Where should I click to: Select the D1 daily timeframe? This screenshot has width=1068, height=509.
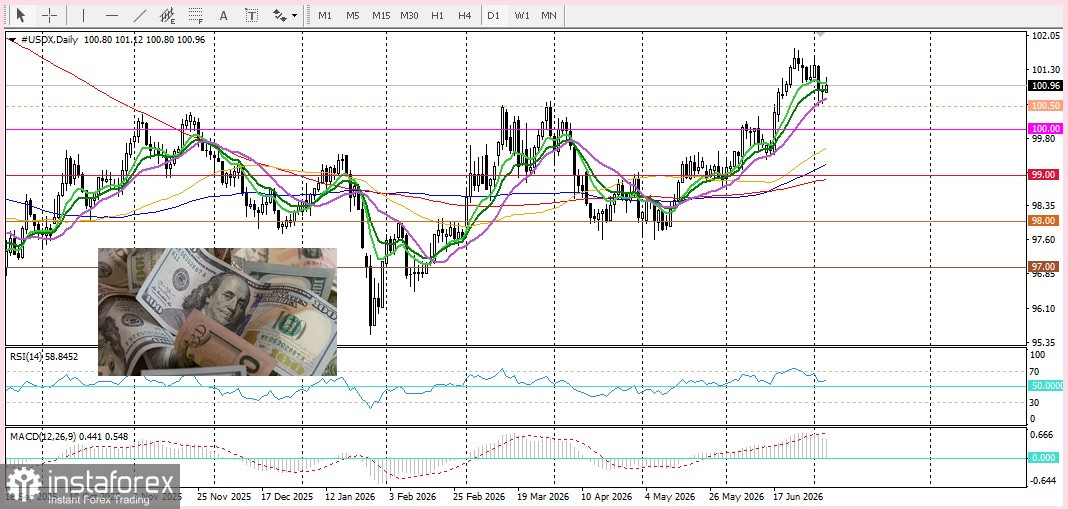(x=493, y=15)
